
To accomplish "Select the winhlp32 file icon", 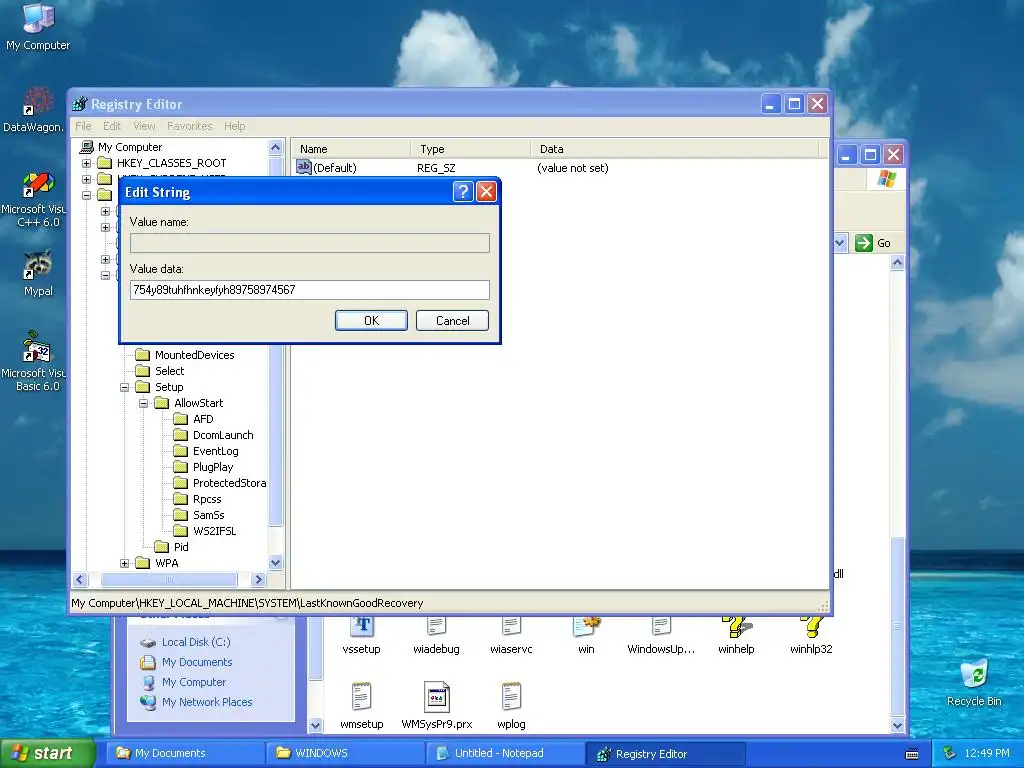I will tap(811, 626).
